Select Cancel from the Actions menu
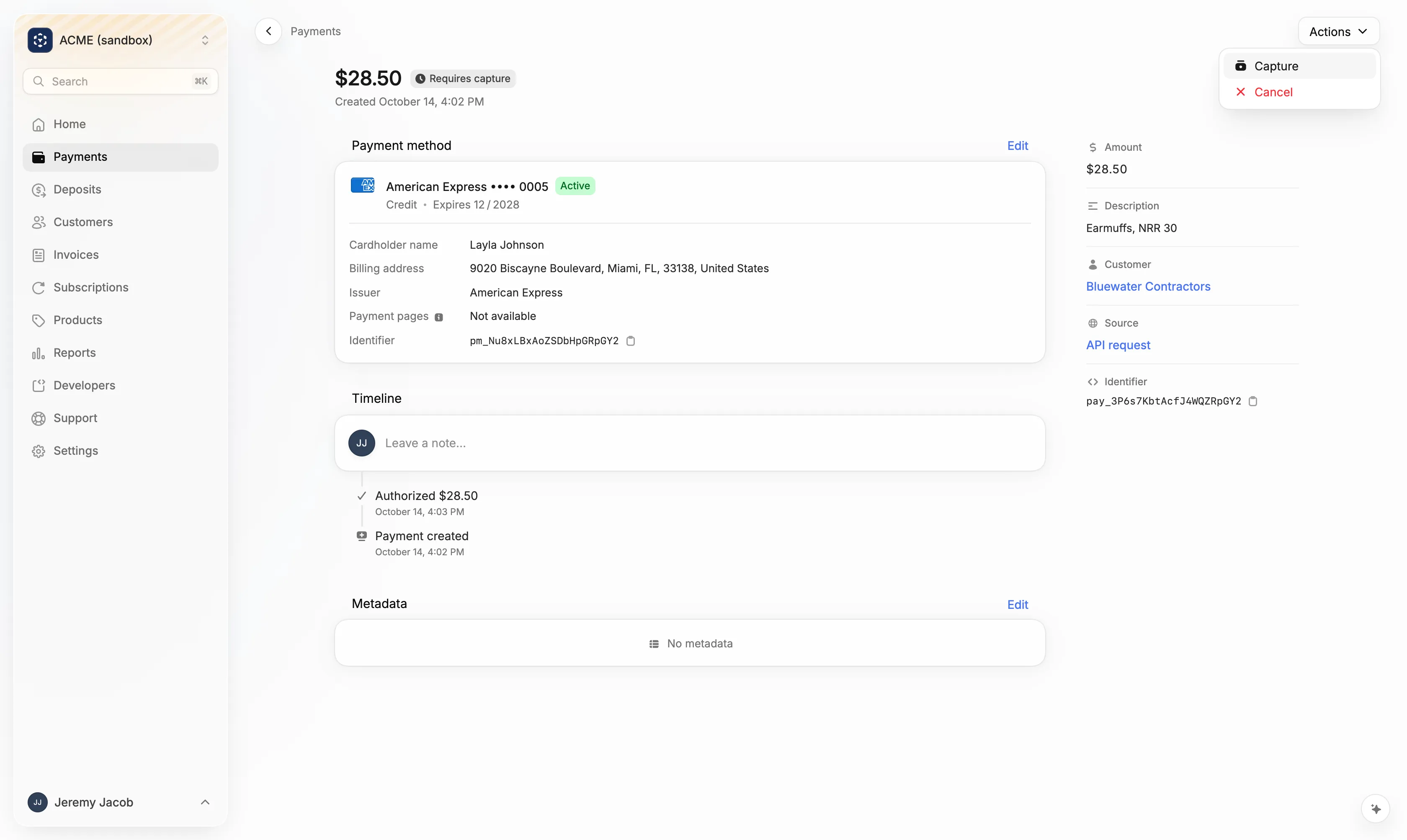The height and width of the screenshot is (840, 1407). 1299,92
